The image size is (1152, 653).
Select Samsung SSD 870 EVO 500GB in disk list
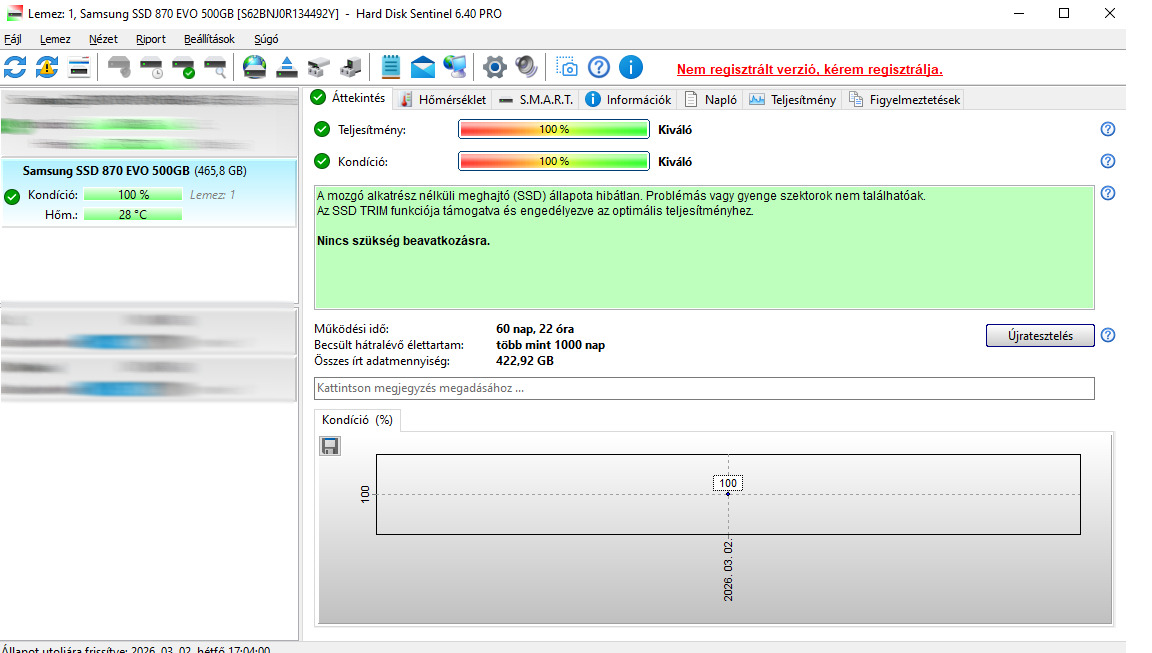click(x=149, y=194)
